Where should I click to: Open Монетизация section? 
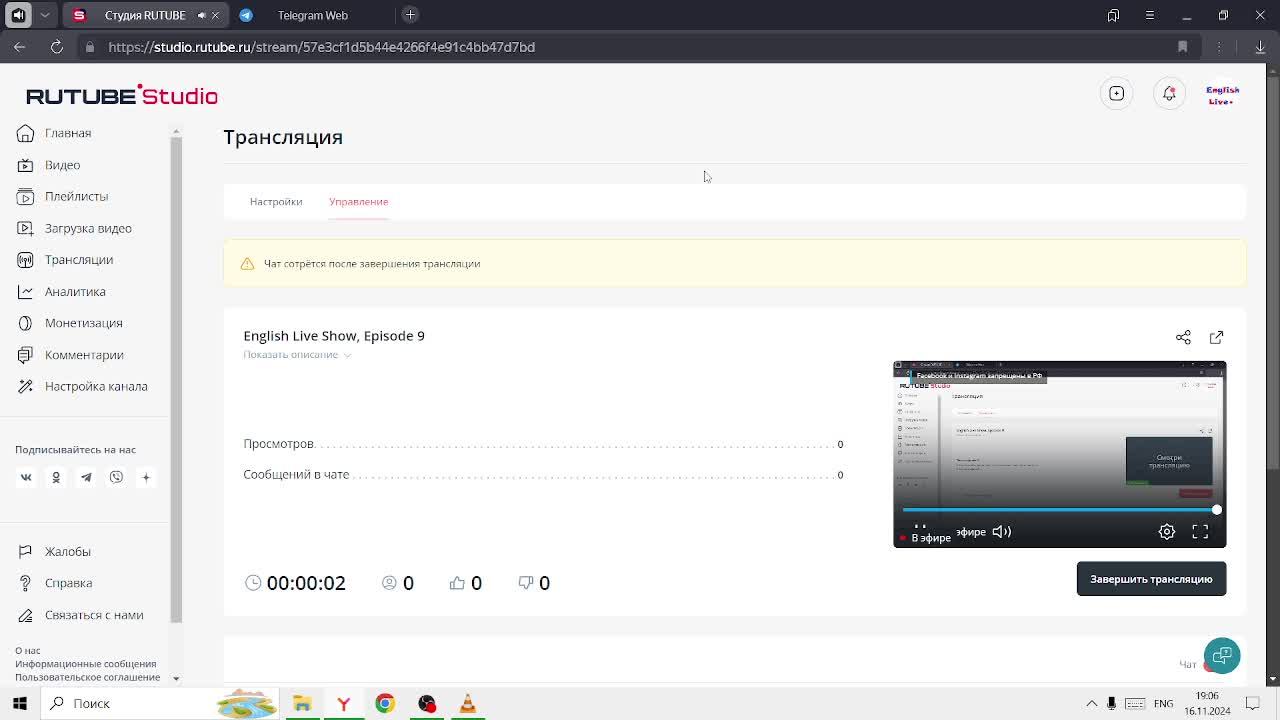point(84,323)
